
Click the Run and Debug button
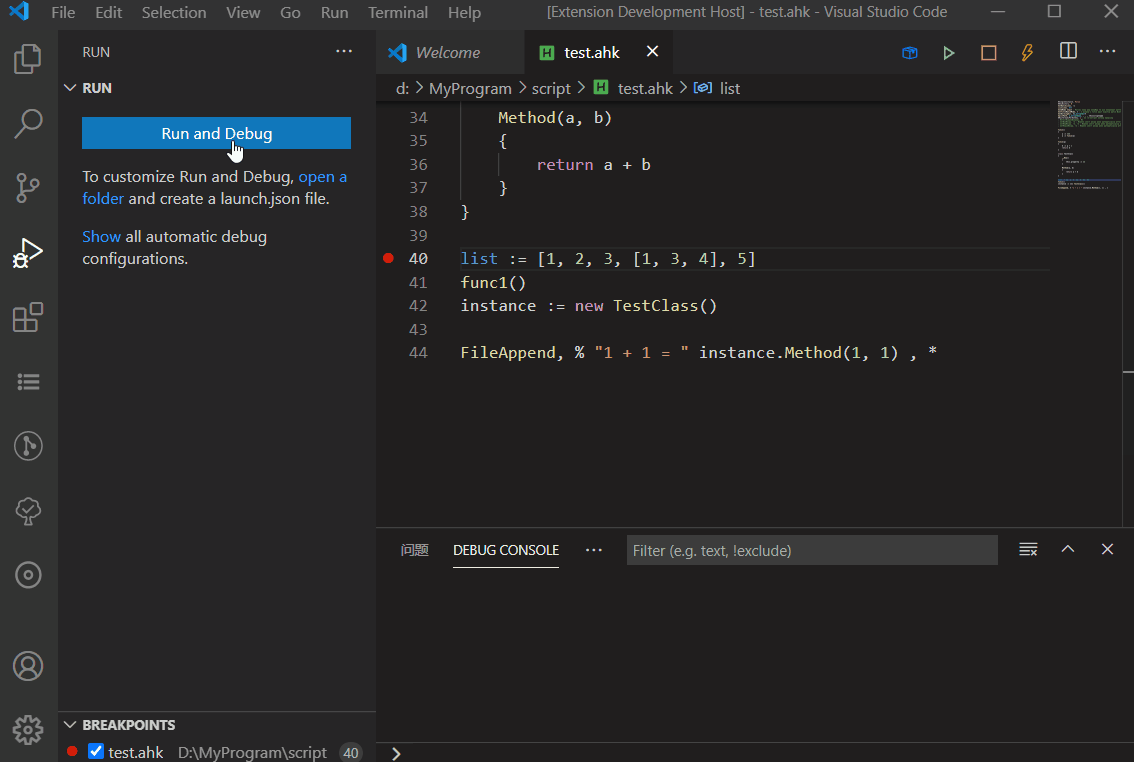[216, 133]
